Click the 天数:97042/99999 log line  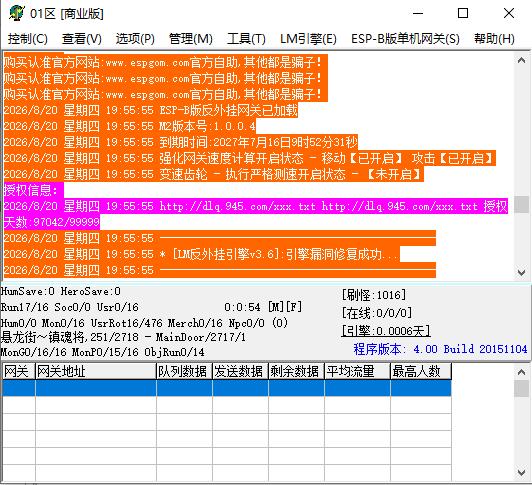click(x=52, y=222)
